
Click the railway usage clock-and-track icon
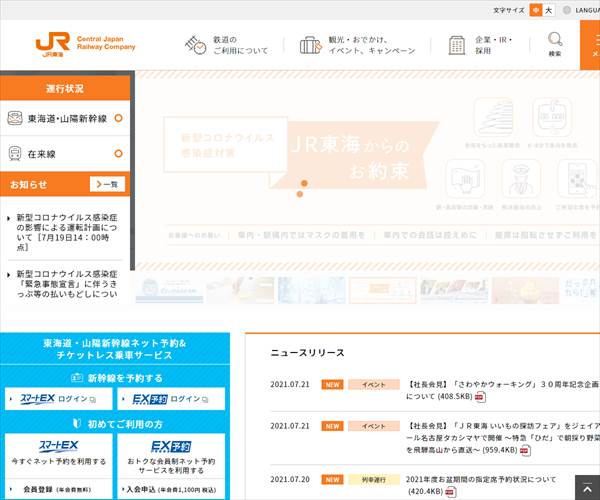[196, 45]
